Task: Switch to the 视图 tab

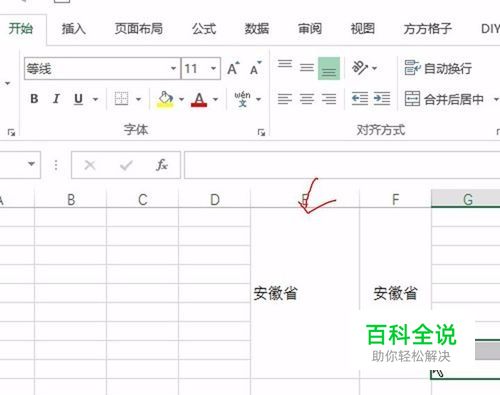Action: click(x=363, y=29)
